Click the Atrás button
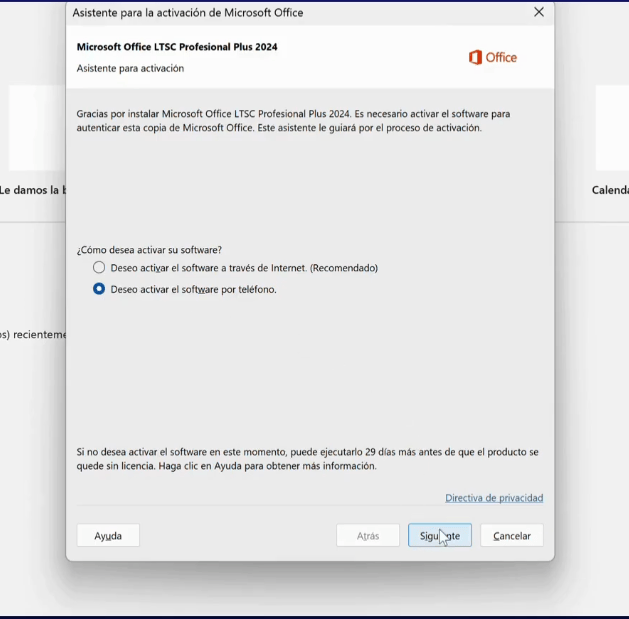 (368, 536)
